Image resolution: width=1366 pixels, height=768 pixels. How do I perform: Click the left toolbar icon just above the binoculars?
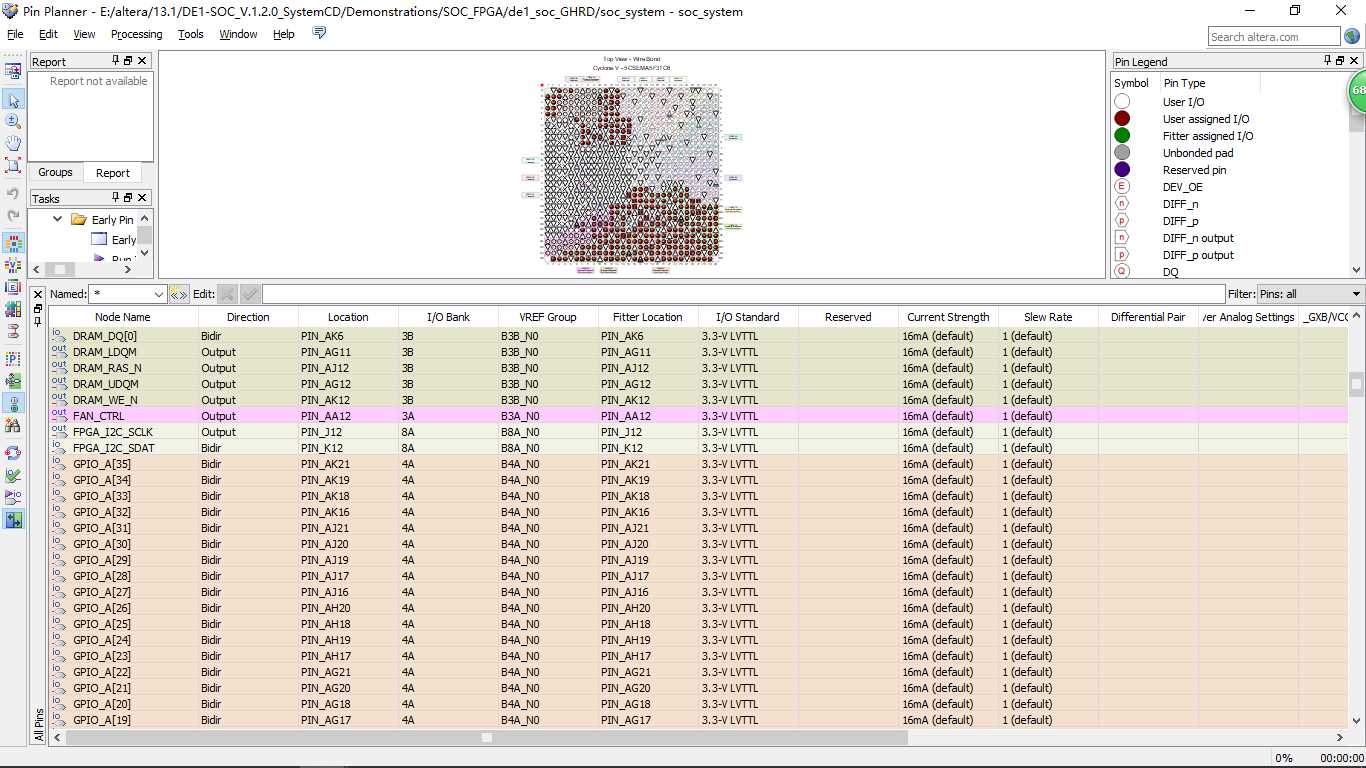tap(13, 403)
